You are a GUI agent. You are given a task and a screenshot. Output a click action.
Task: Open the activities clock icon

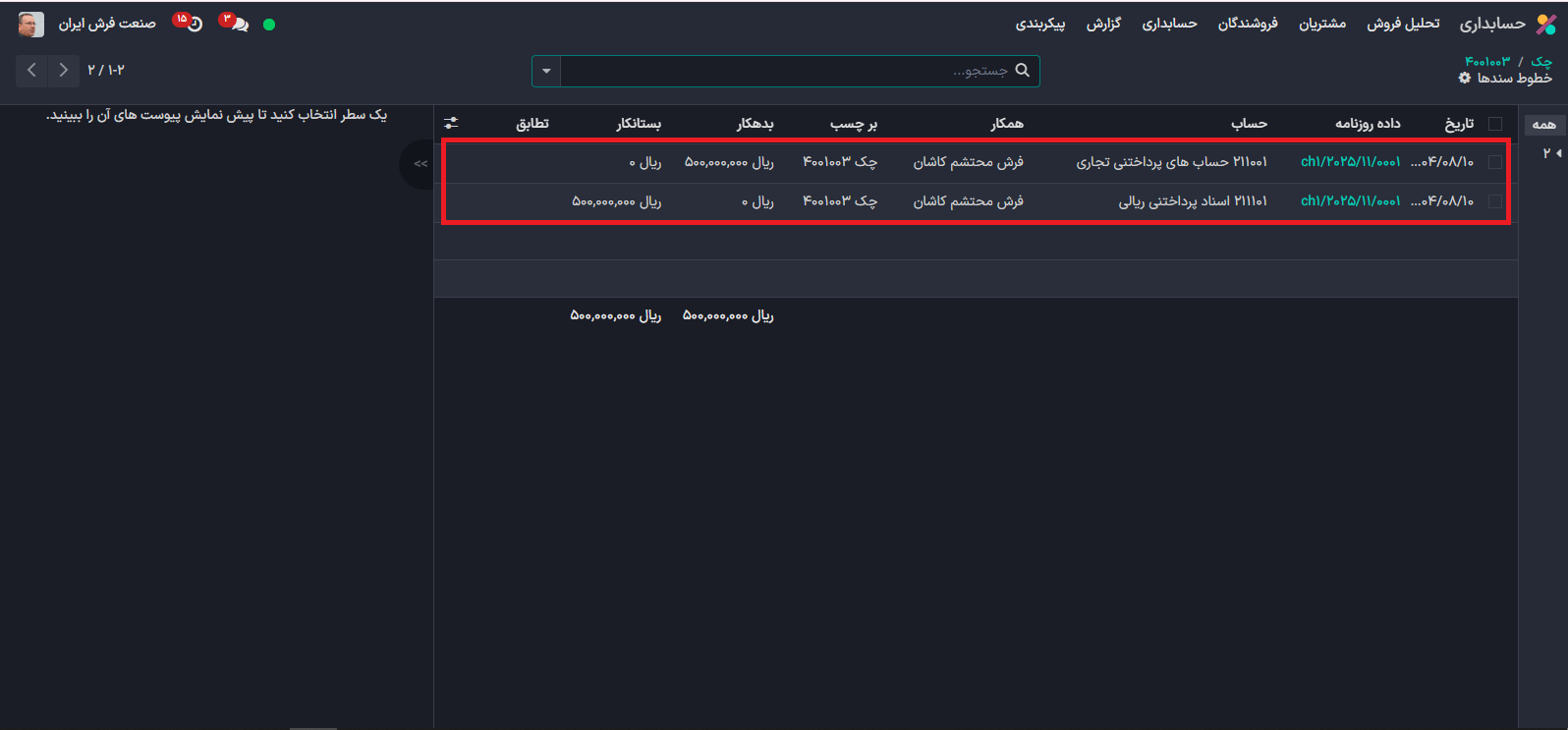click(195, 25)
